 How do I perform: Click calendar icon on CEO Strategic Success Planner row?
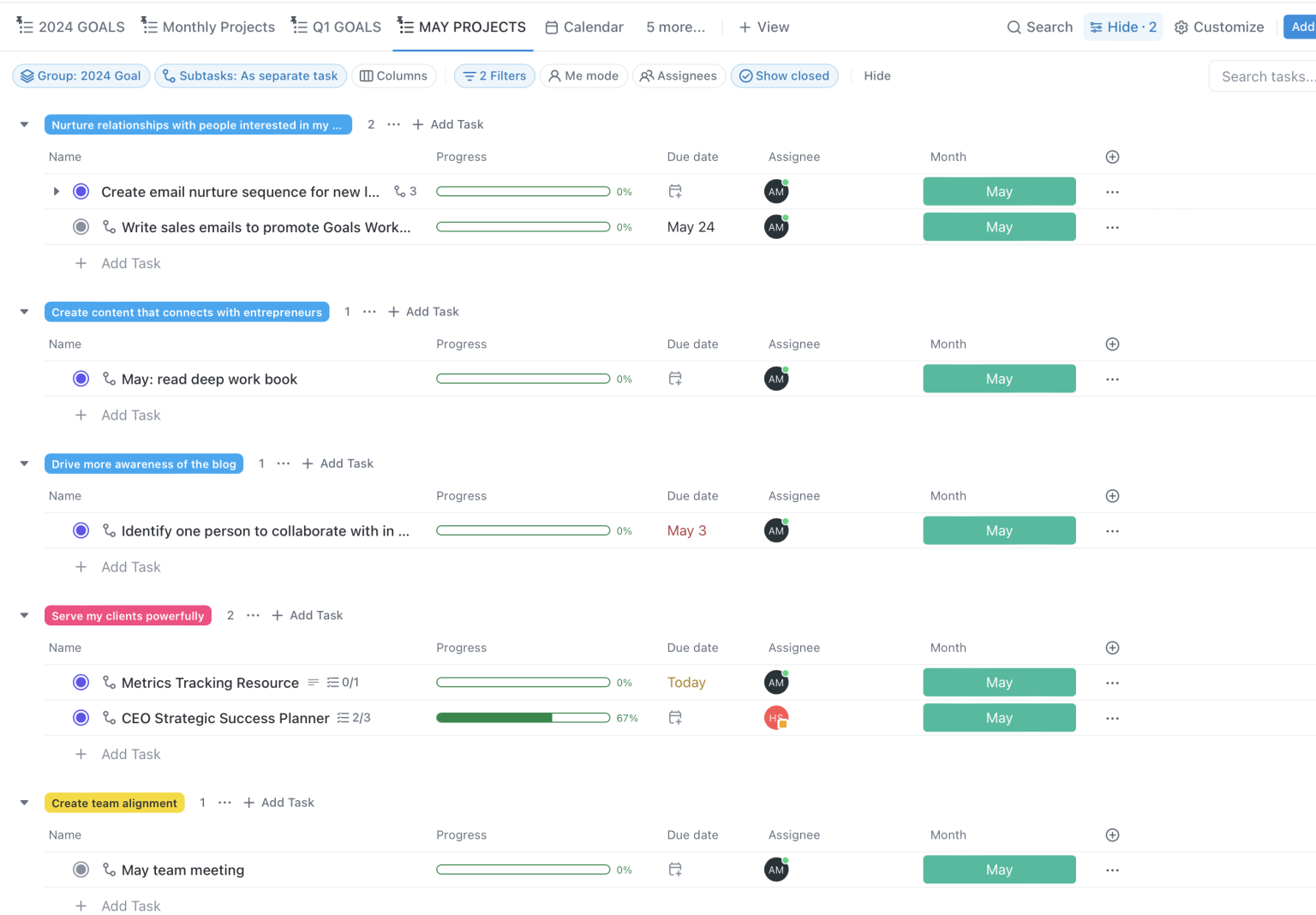click(x=675, y=718)
